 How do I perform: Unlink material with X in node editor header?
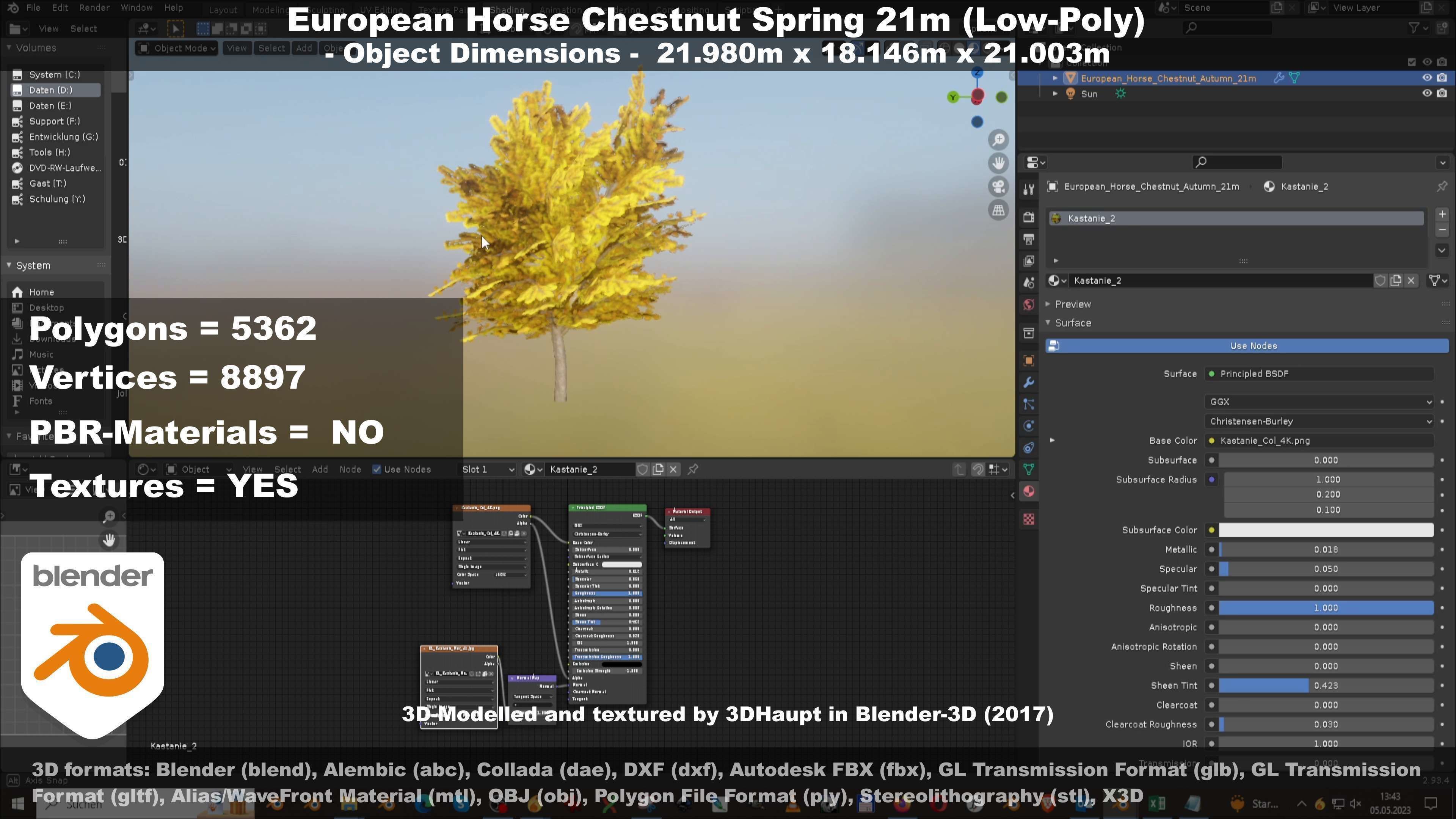coord(673,469)
